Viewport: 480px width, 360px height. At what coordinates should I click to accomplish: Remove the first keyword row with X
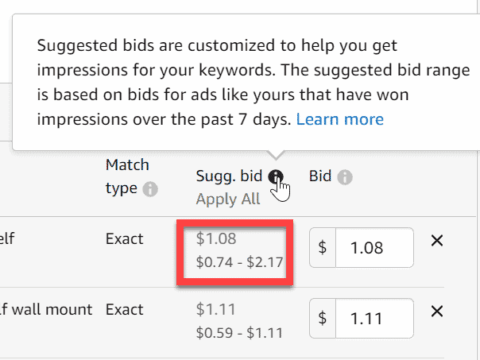[437, 240]
